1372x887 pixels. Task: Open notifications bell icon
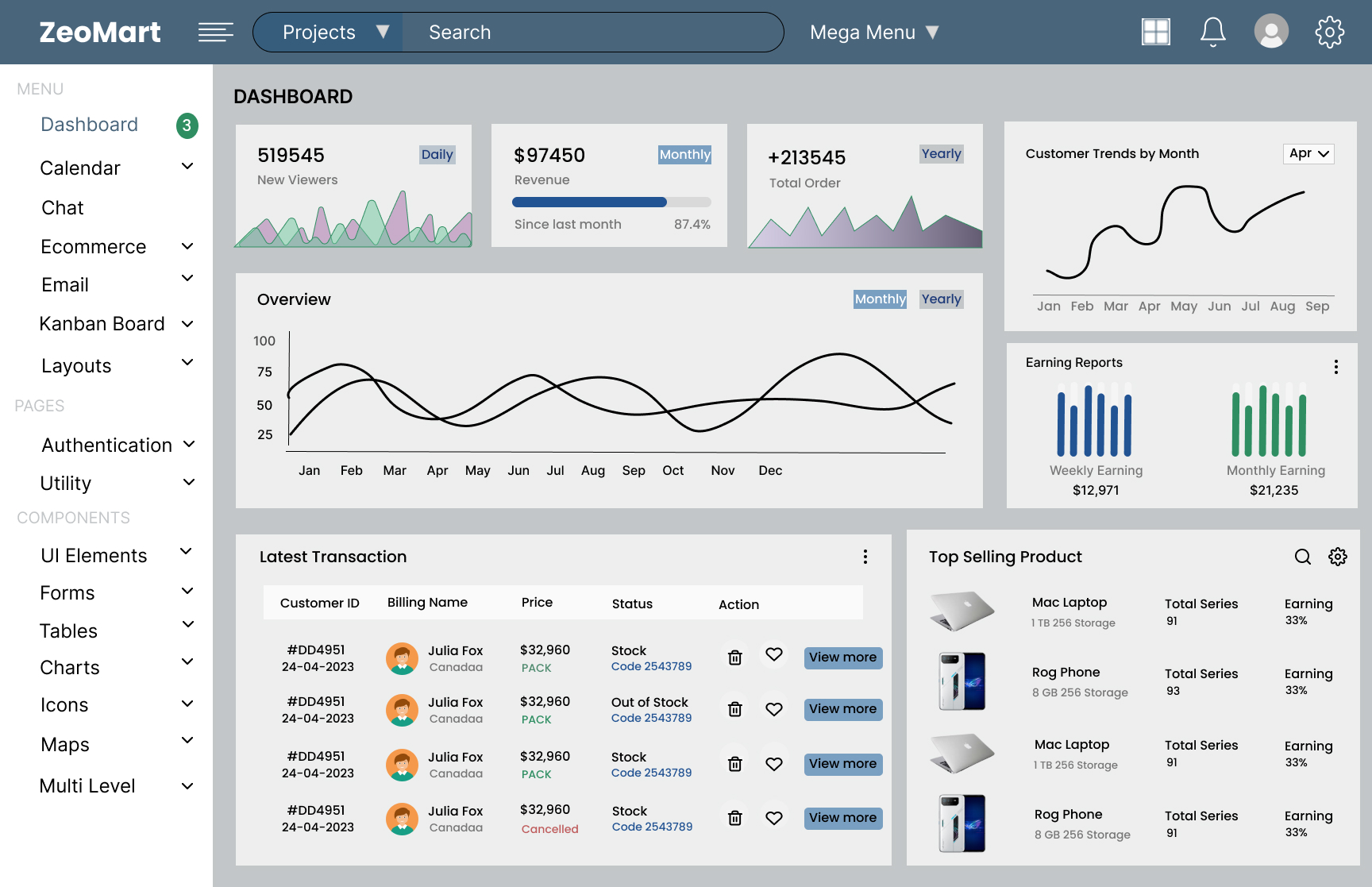(1212, 32)
